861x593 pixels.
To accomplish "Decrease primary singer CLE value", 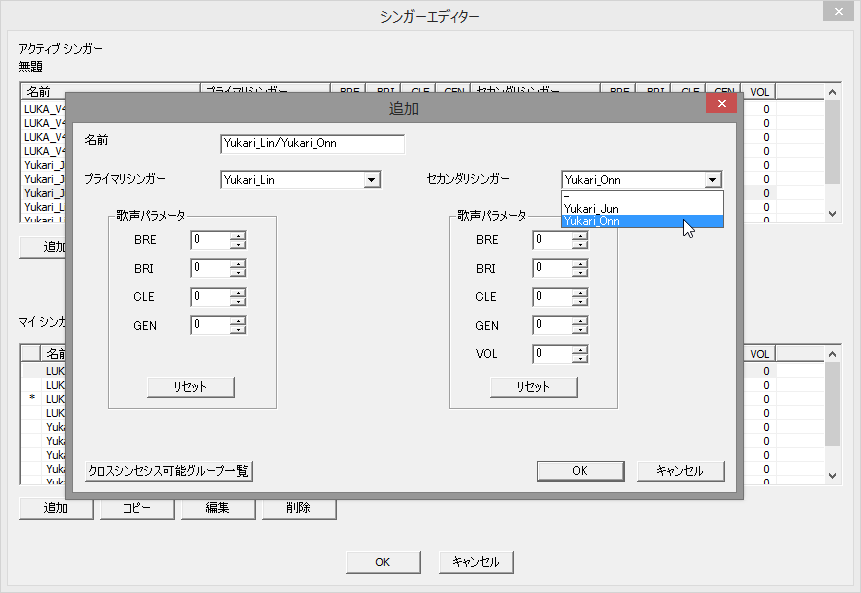I will tap(238, 301).
